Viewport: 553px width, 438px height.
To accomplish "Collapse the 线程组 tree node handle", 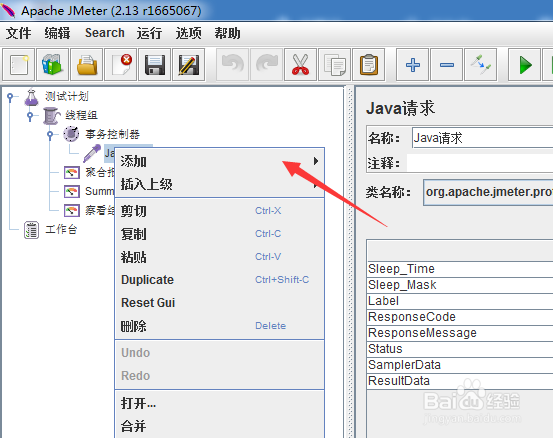I will pyautogui.click(x=30, y=115).
